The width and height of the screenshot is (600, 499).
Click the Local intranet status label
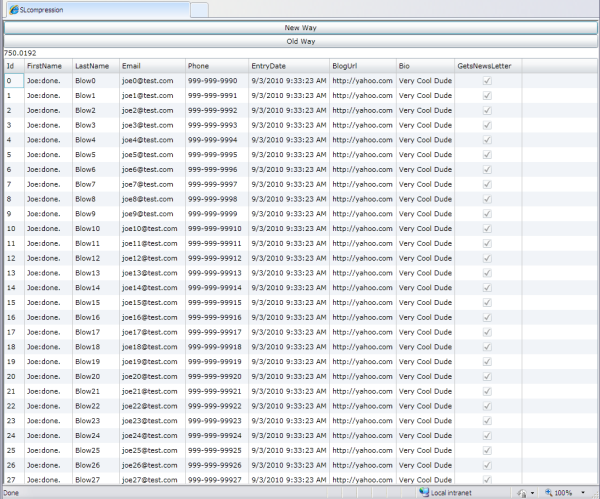[451, 493]
